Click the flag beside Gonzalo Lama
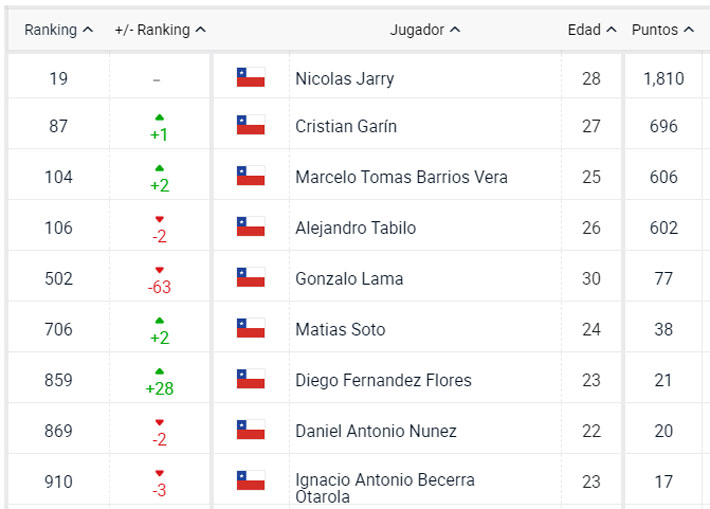Viewport: 710px width, 509px height. coord(250,278)
